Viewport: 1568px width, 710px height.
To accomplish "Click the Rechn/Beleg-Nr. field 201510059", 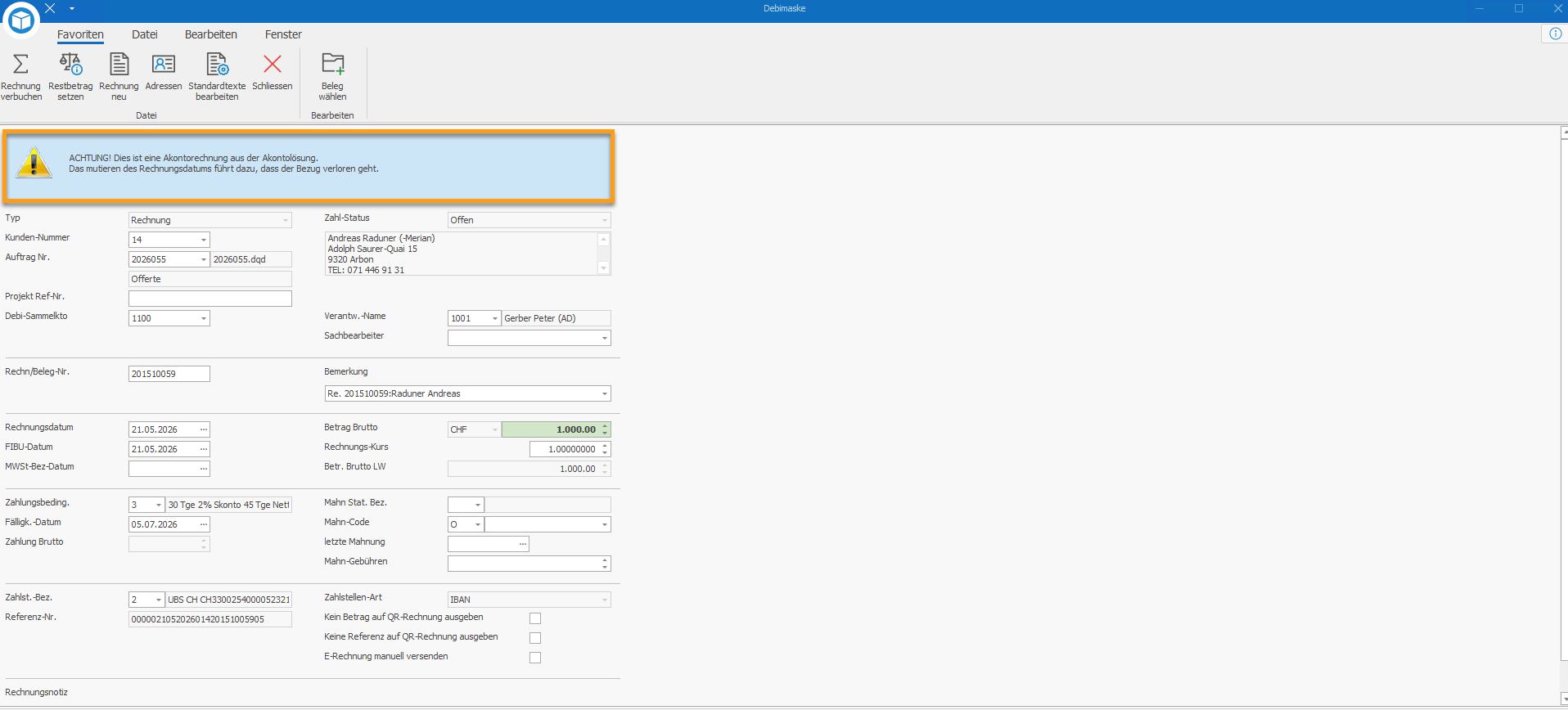I will [x=169, y=374].
